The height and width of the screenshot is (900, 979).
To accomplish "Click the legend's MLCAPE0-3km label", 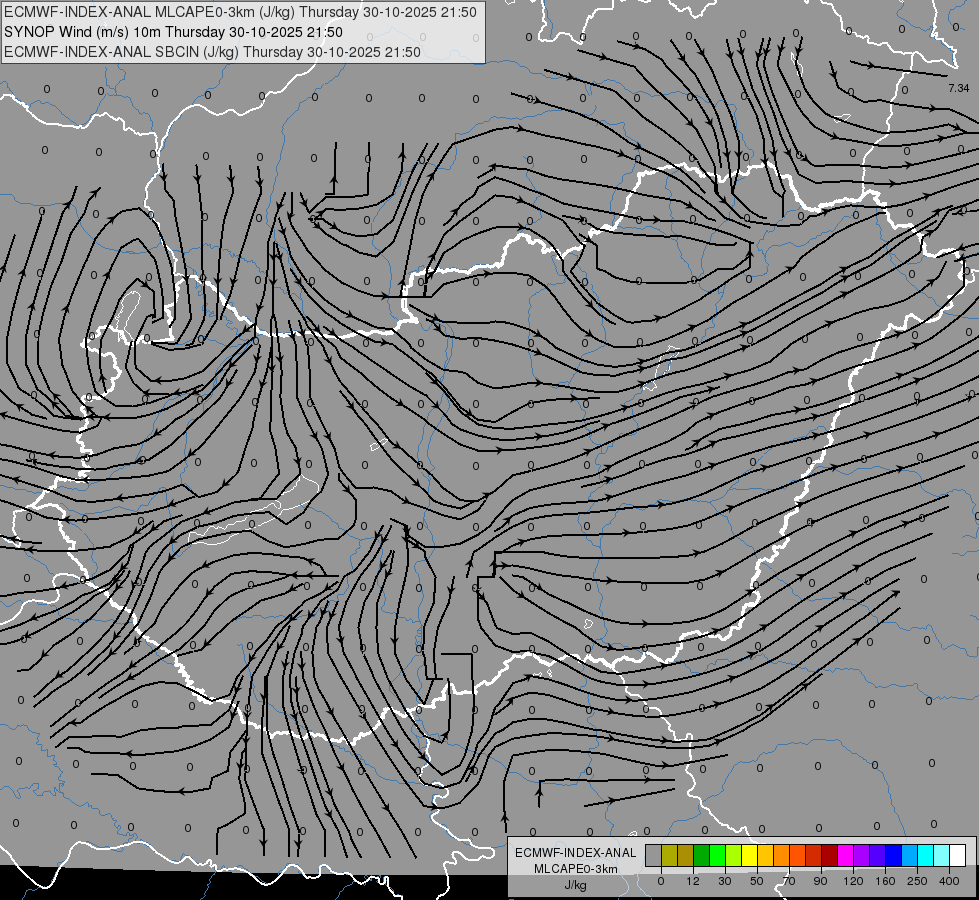I will click(x=575, y=869).
